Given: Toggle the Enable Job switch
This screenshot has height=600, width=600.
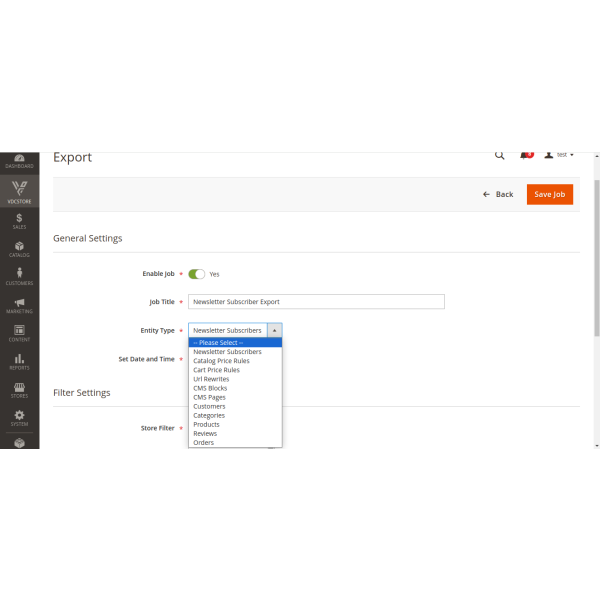Looking at the screenshot, I should coord(196,273).
